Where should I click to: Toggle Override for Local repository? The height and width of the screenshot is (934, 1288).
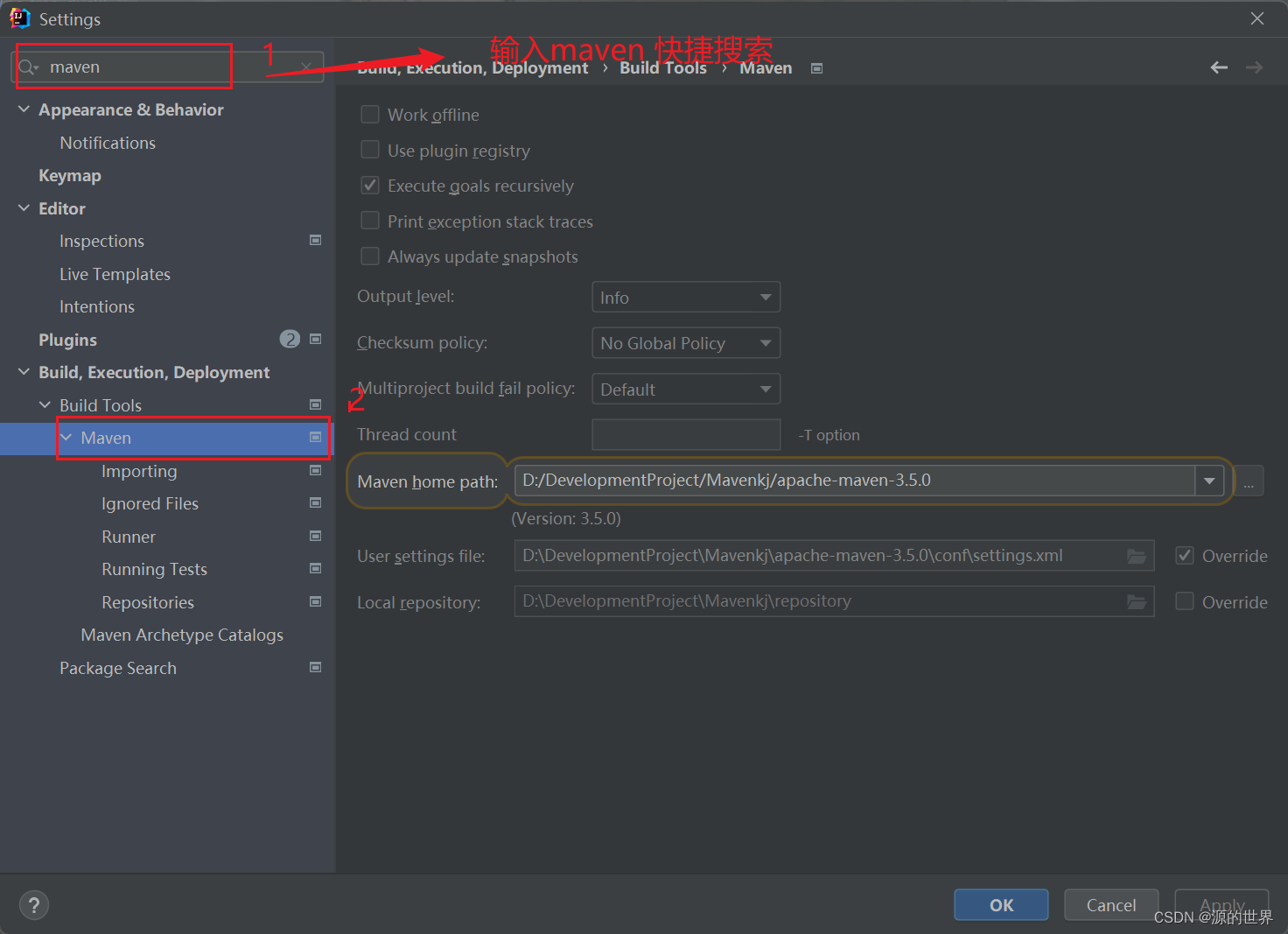(1185, 601)
